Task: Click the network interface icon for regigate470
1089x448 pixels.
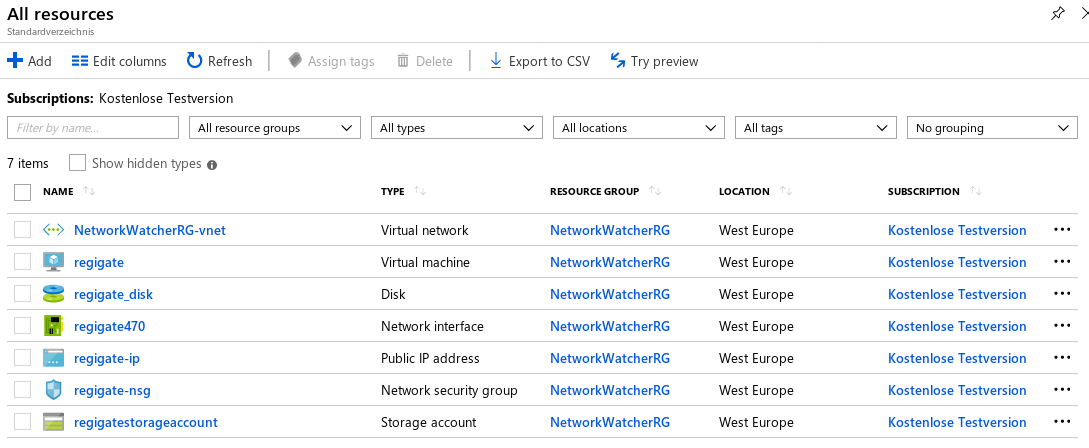Action: tap(53, 326)
